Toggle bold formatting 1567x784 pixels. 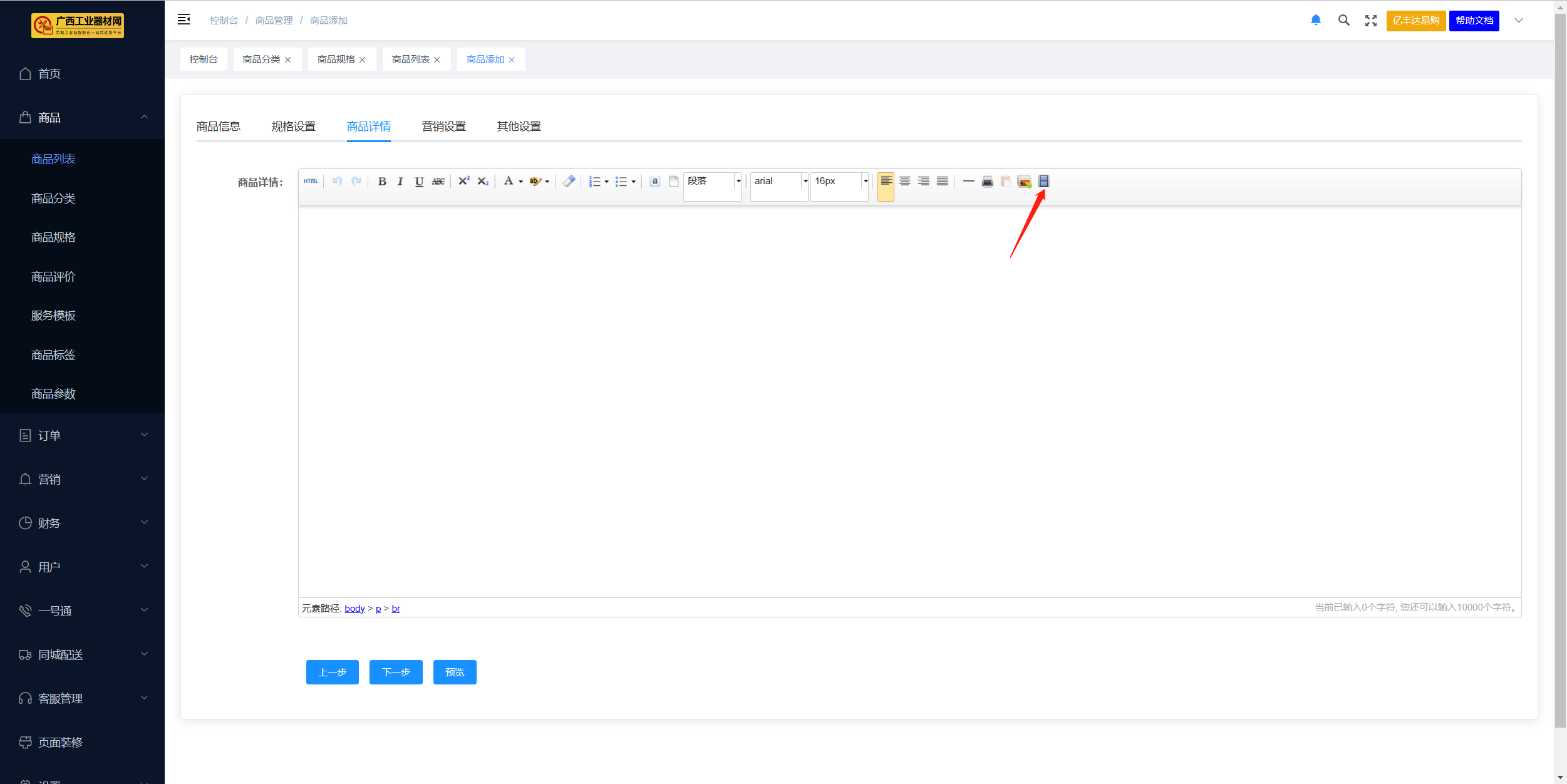coord(382,182)
